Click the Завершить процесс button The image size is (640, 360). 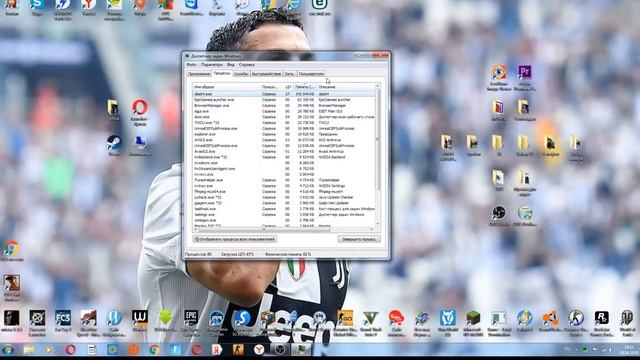[359, 239]
